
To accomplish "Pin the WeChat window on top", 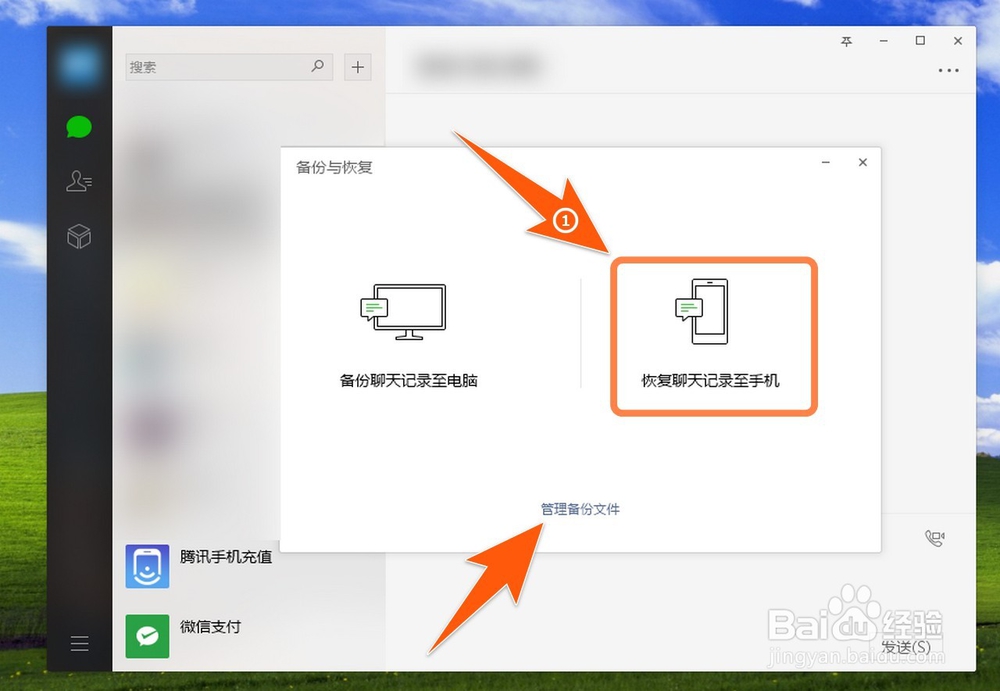I will click(846, 41).
